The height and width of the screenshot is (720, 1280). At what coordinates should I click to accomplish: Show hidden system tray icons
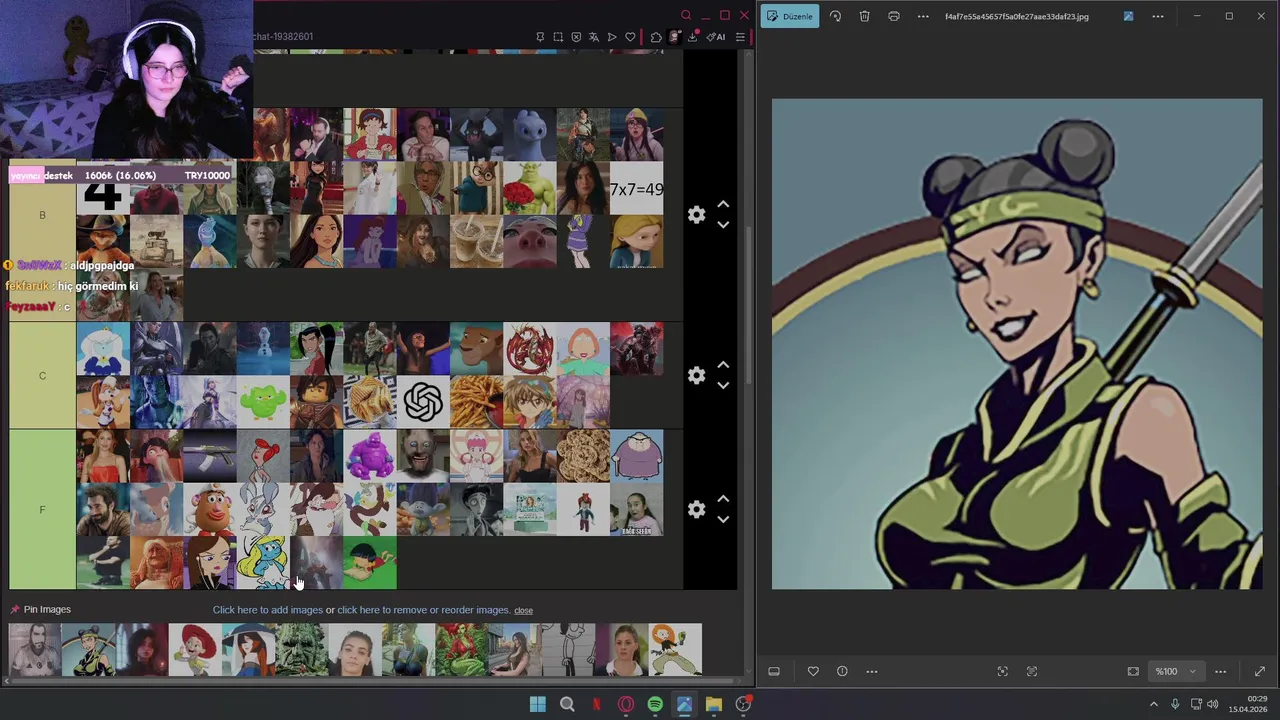[x=1153, y=704]
